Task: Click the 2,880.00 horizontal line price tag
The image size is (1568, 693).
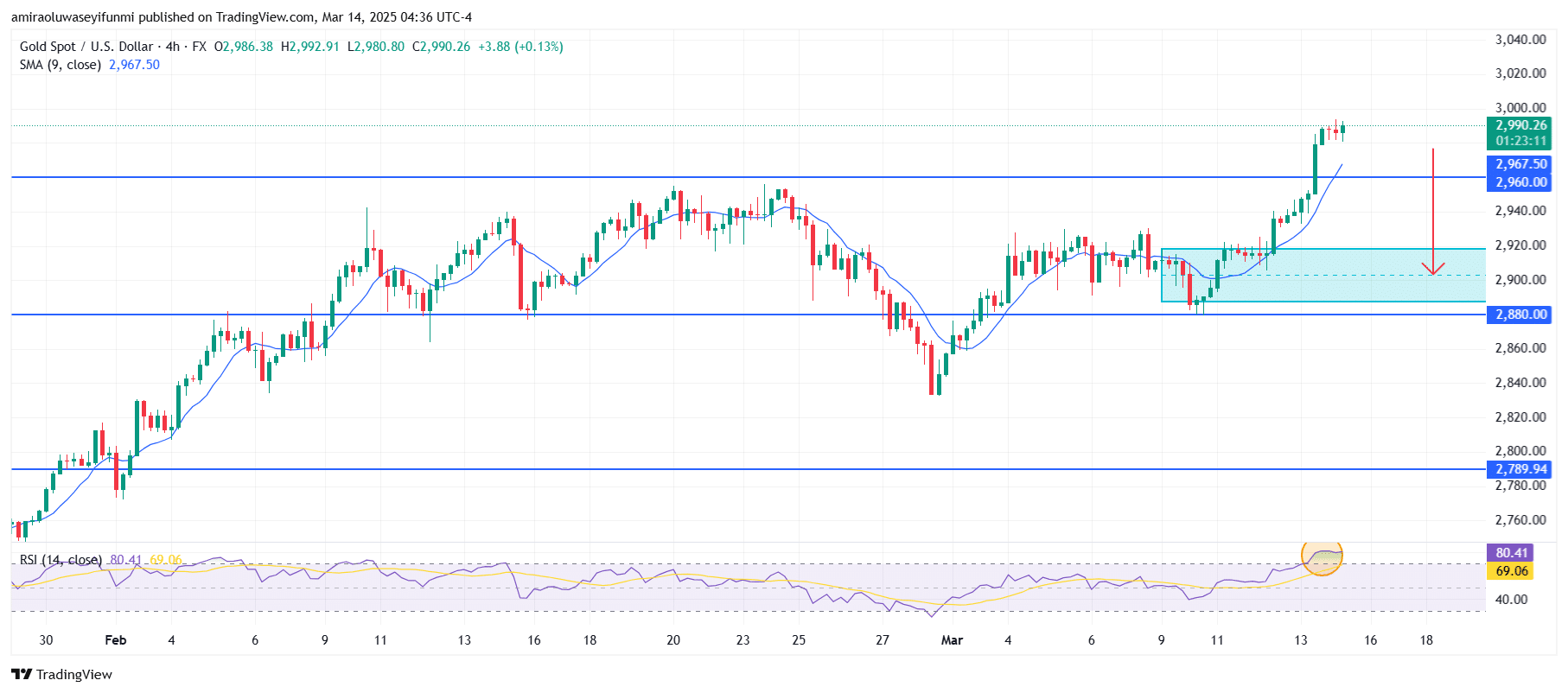Action: [x=1520, y=315]
